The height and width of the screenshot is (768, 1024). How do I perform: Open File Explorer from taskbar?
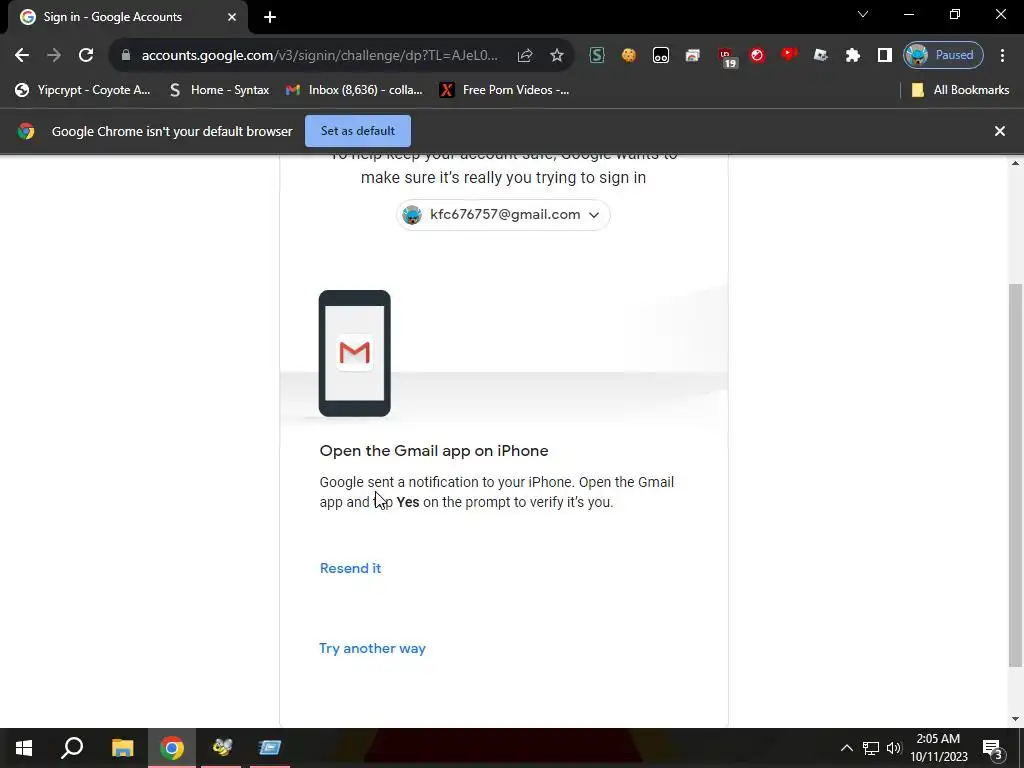[x=122, y=748]
